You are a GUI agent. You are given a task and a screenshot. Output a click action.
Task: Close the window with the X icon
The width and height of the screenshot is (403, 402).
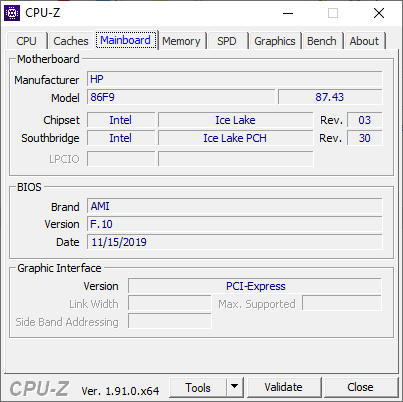pyautogui.click(x=379, y=13)
